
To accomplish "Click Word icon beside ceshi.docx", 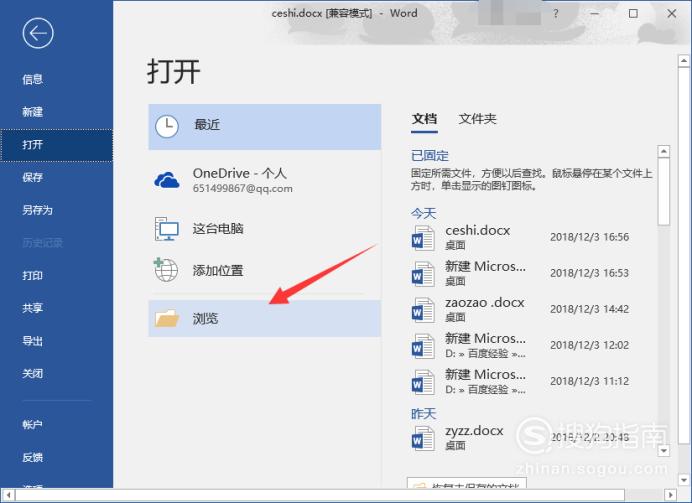I will (x=423, y=238).
